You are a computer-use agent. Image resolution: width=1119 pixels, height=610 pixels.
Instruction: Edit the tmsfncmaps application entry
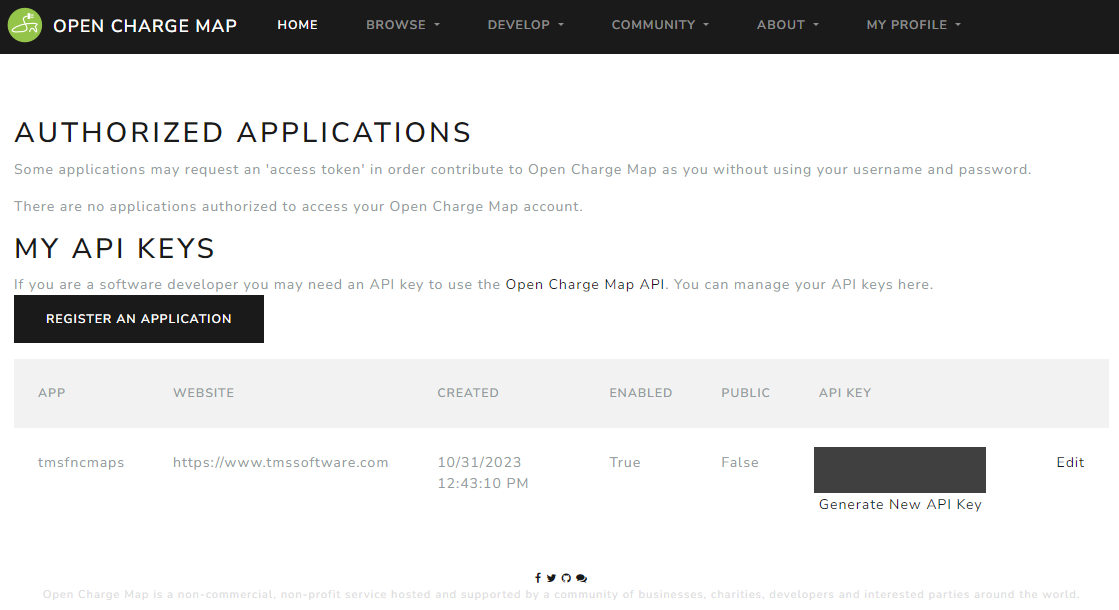click(x=1070, y=462)
